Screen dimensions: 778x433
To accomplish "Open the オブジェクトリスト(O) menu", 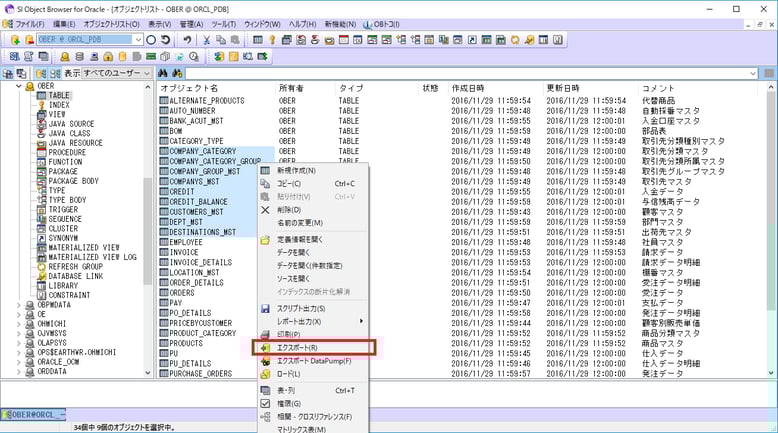I will 108,22.
